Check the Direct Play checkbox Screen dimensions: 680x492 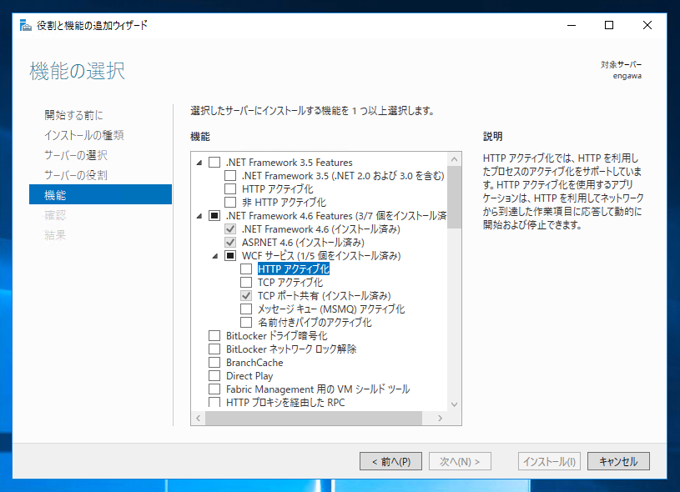click(214, 376)
